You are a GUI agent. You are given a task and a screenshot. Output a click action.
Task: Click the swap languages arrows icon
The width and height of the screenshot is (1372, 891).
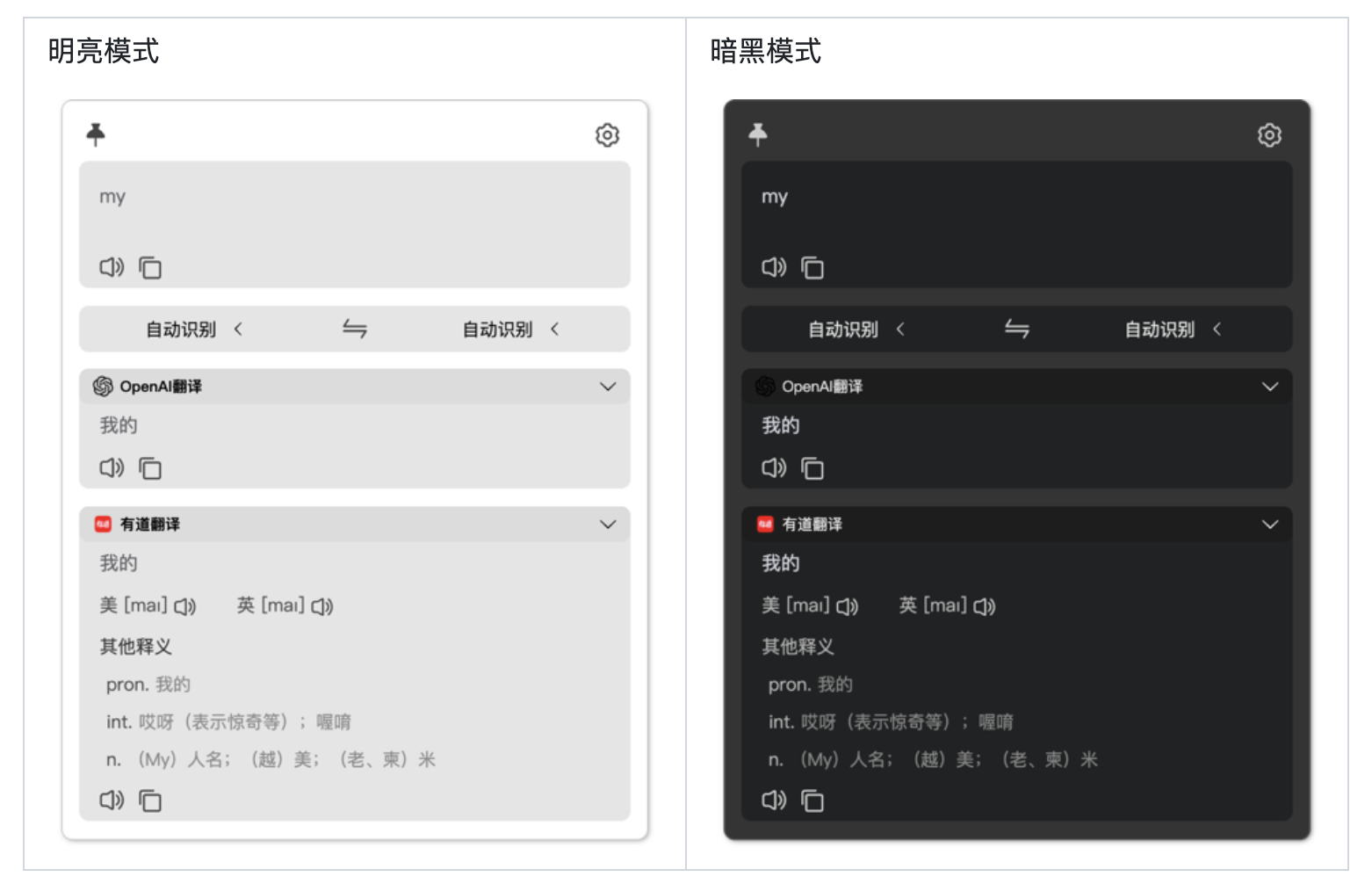[355, 329]
